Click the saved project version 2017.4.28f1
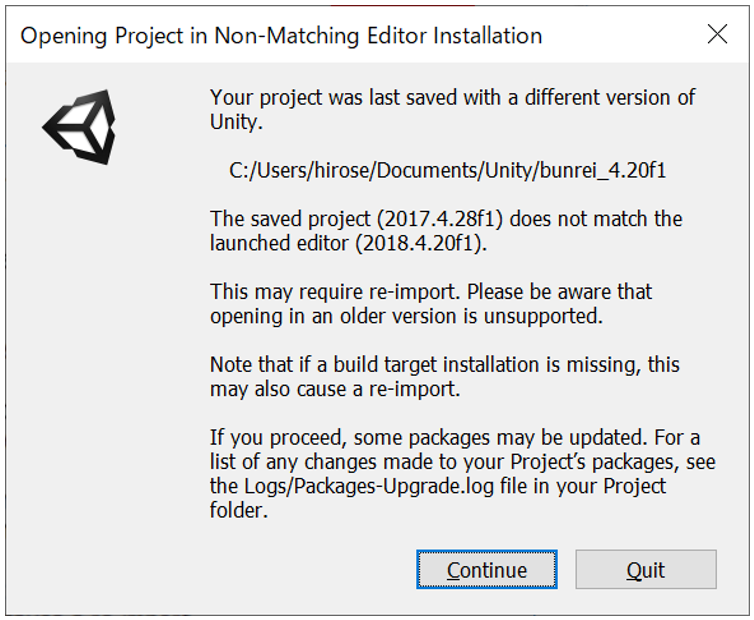Image resolution: width=754 pixels, height=620 pixels. coord(421,219)
